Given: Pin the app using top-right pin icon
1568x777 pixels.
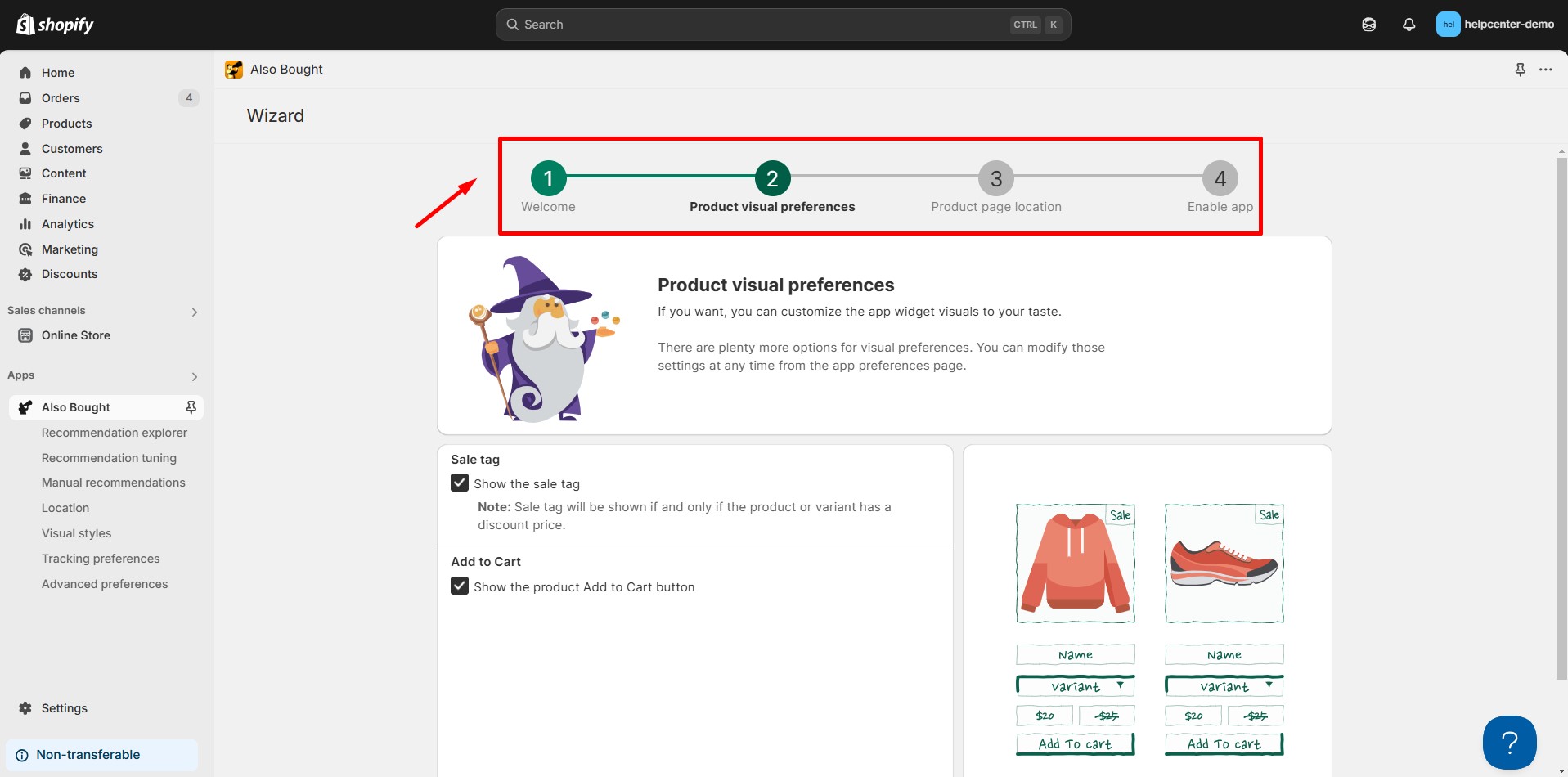Looking at the screenshot, I should pyautogui.click(x=1520, y=70).
